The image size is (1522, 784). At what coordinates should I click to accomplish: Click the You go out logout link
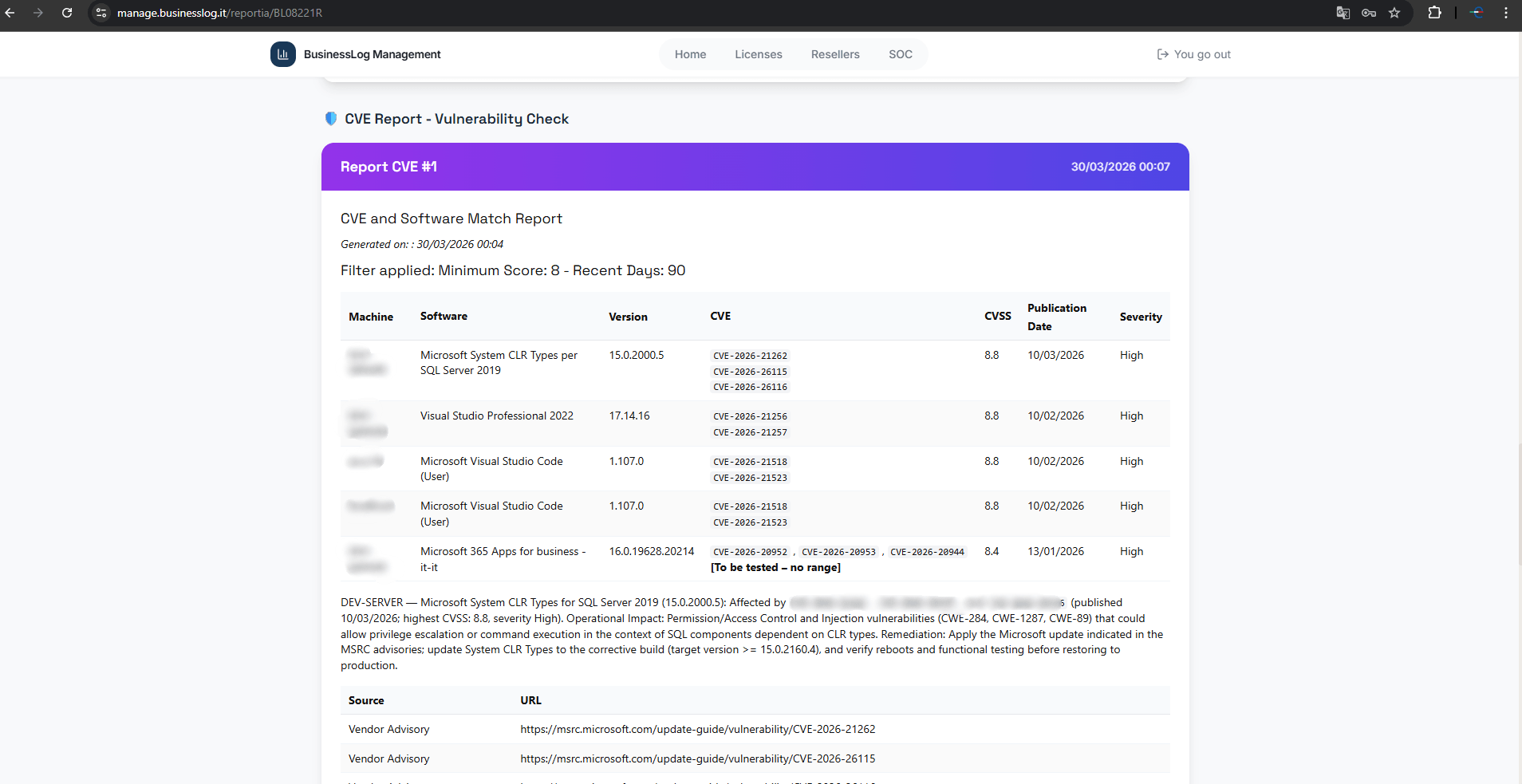click(1194, 54)
